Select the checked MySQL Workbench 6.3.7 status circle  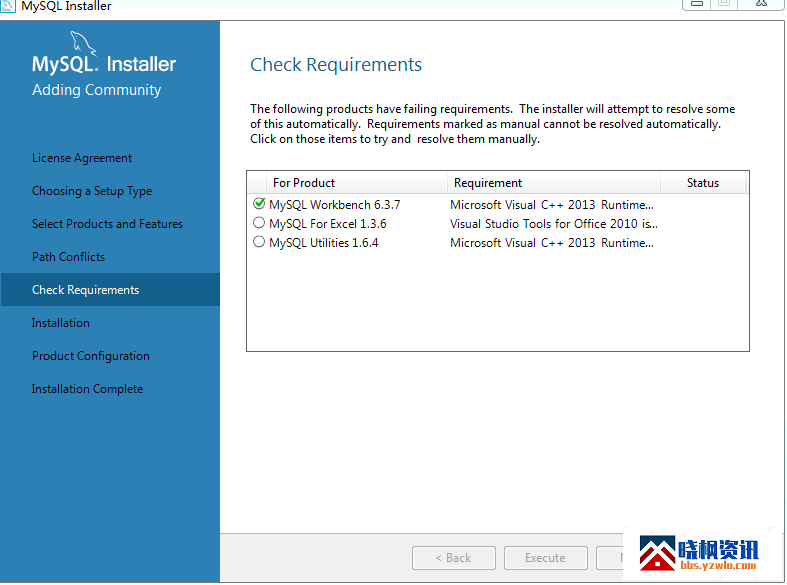[x=259, y=204]
